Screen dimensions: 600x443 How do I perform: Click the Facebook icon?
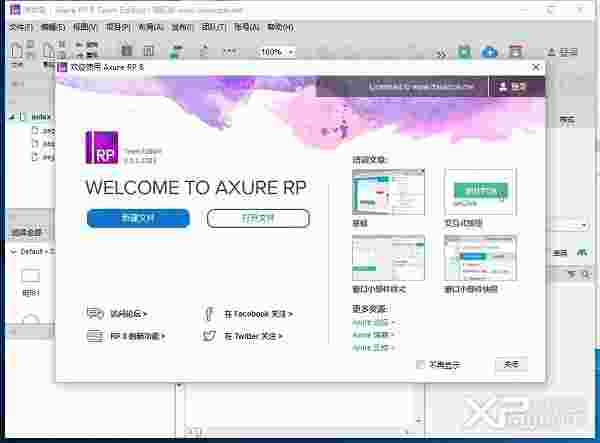click(x=209, y=314)
